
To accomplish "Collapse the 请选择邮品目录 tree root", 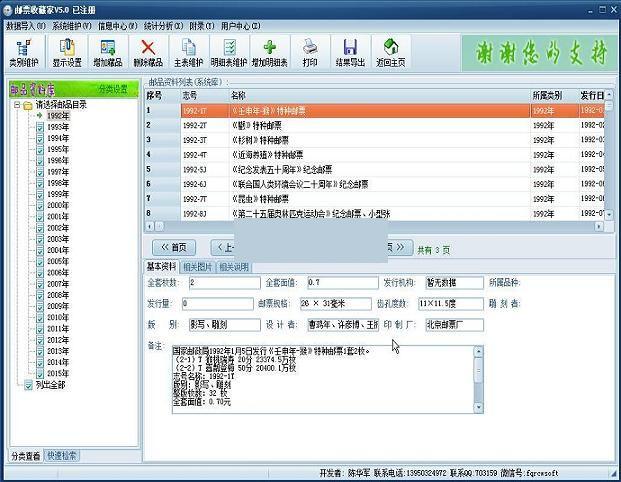I will click(x=18, y=104).
